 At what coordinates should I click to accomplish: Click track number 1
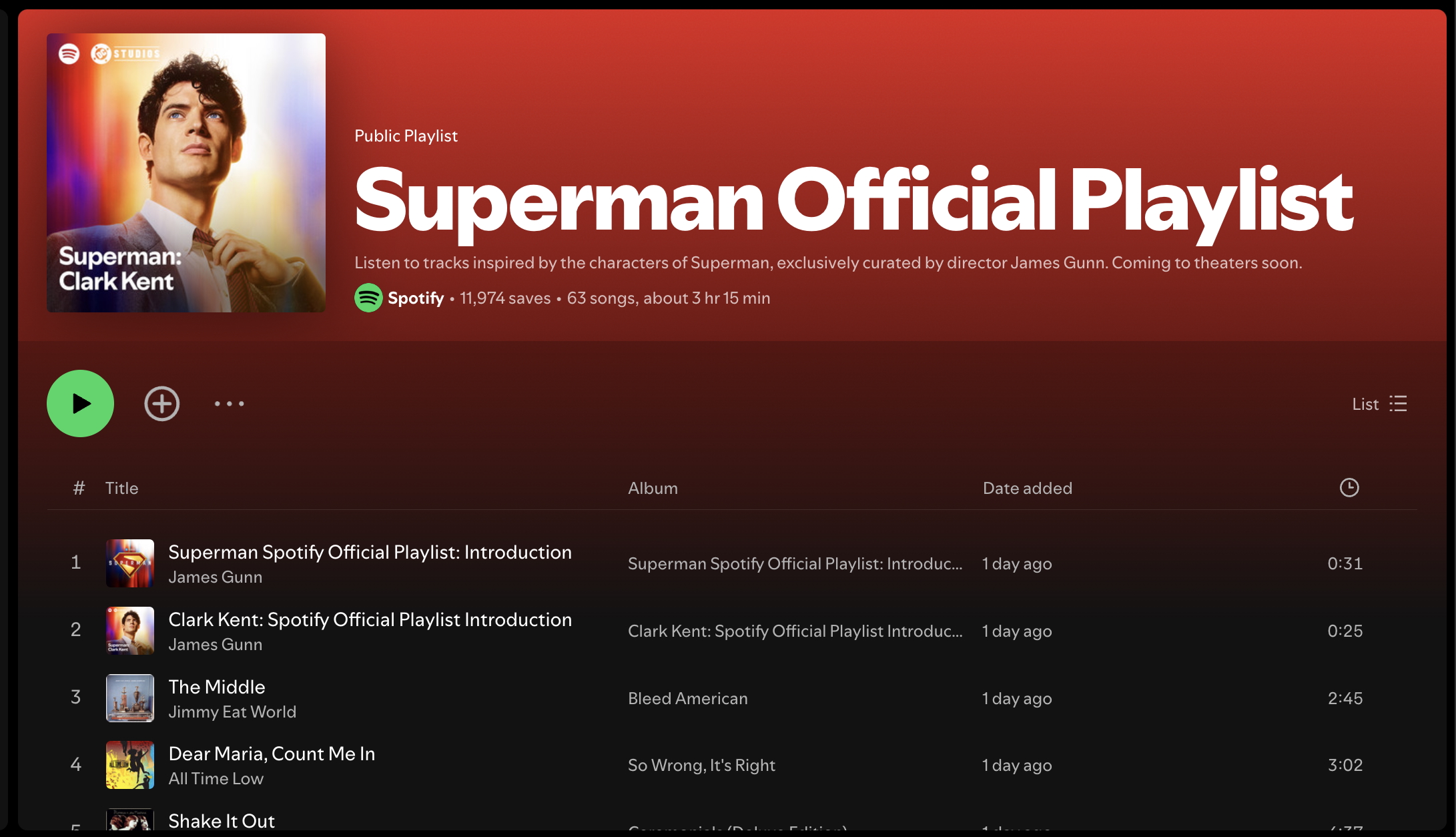pos(76,562)
